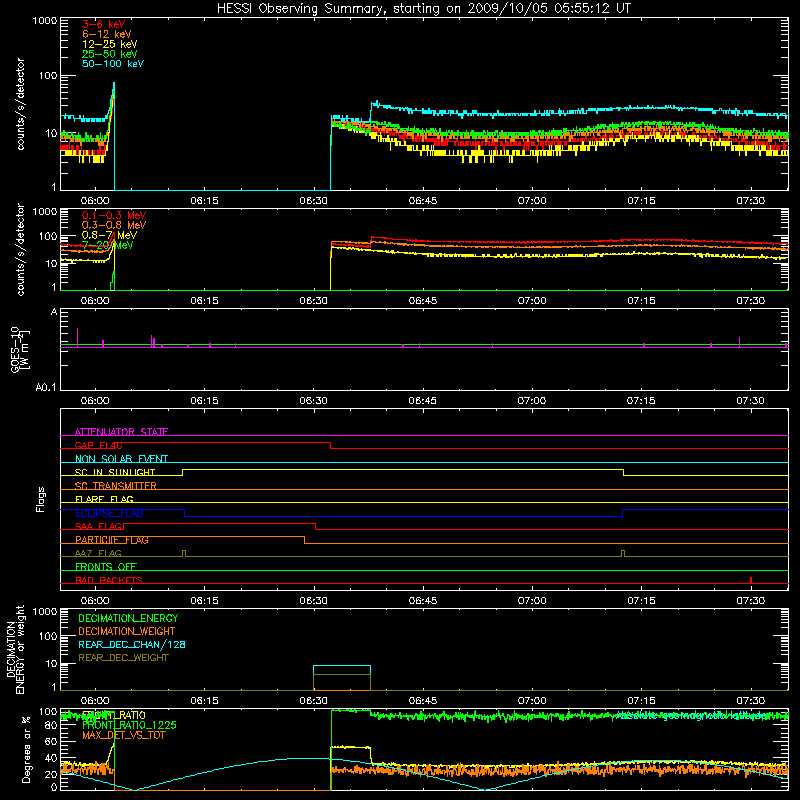Screen dimensions: 800x800
Task: Click 06:15 tick under the GOES-10 panel
Action: 204,401
